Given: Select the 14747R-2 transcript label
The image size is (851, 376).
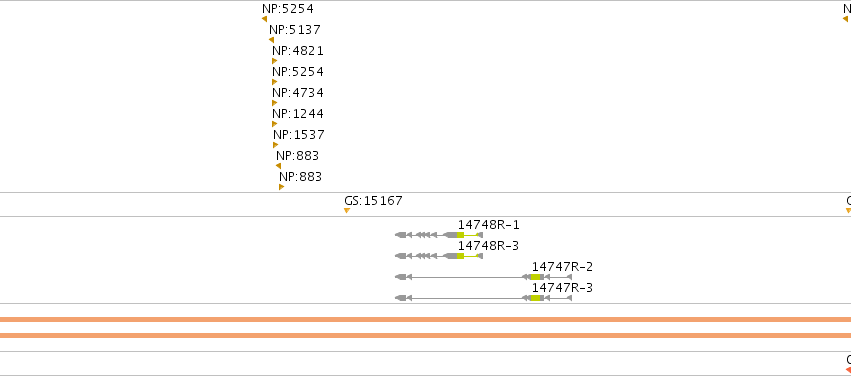Looking at the screenshot, I should tap(562, 267).
